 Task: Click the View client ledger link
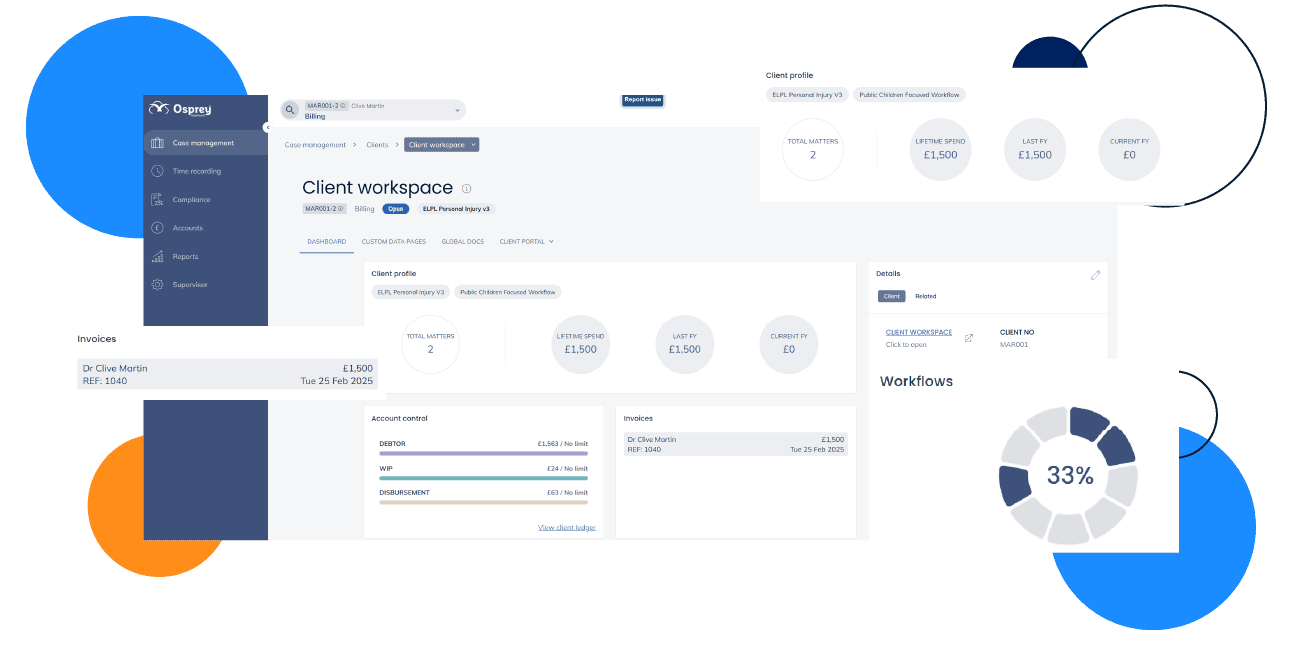pos(566,527)
